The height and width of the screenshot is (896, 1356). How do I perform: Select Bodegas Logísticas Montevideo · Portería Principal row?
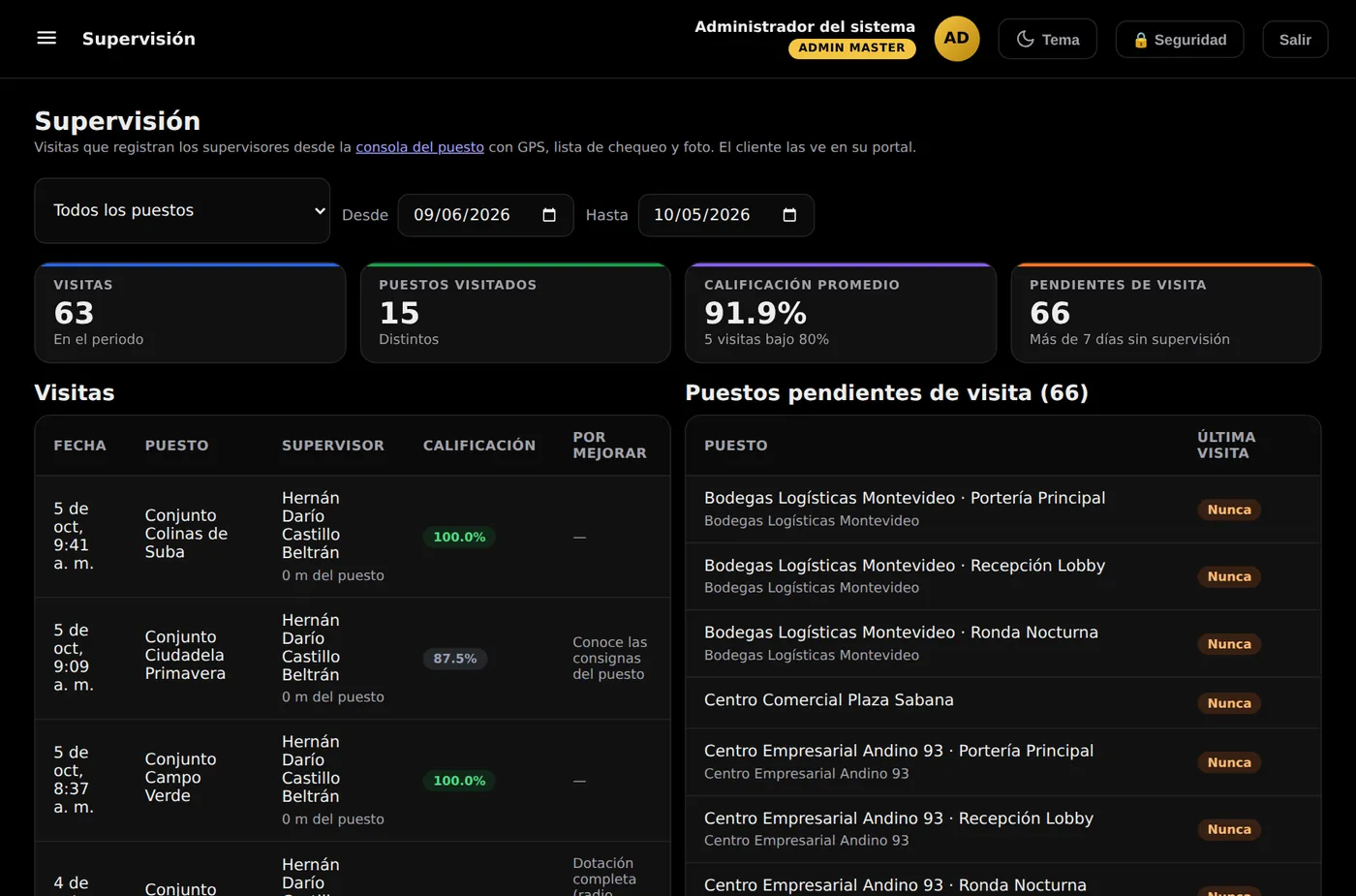click(x=1003, y=510)
